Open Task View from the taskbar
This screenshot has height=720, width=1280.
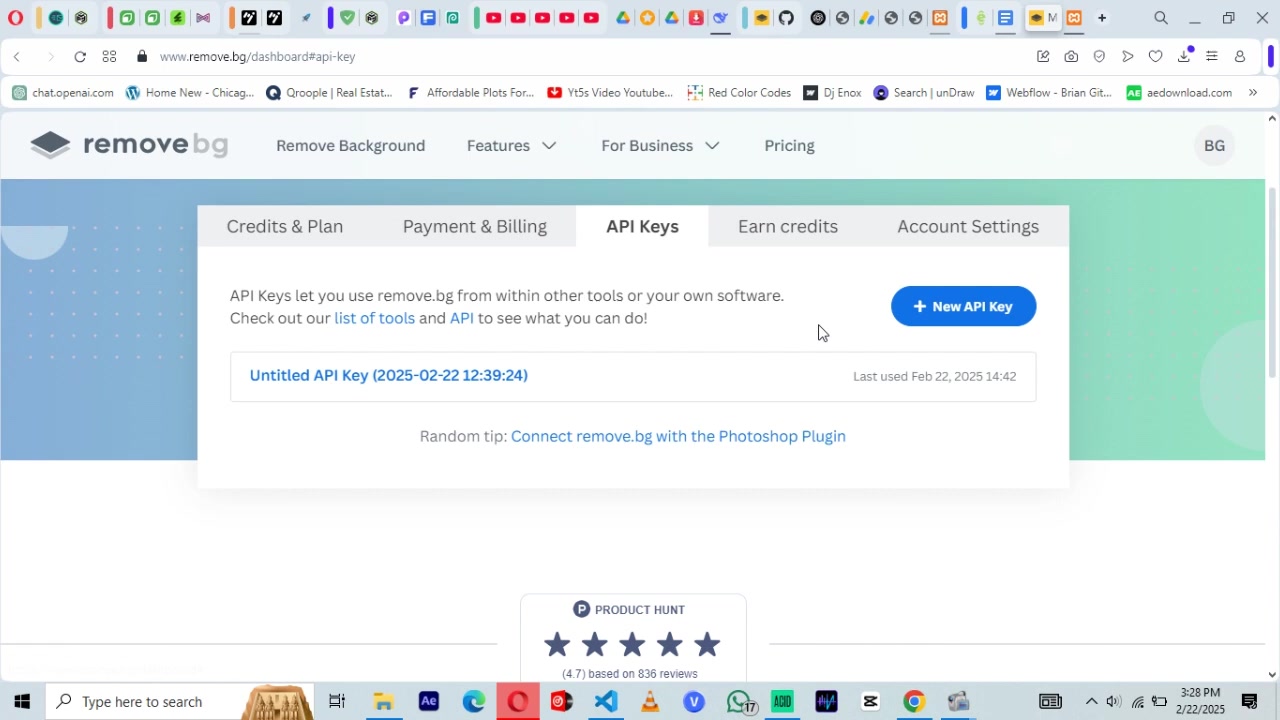tap(337, 701)
